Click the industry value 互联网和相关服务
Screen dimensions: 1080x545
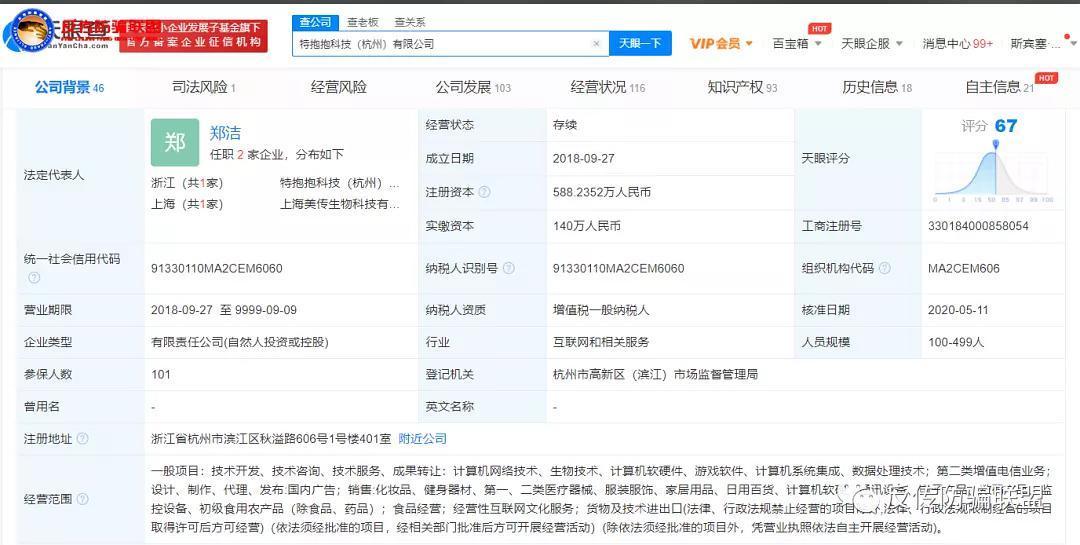[x=601, y=342]
